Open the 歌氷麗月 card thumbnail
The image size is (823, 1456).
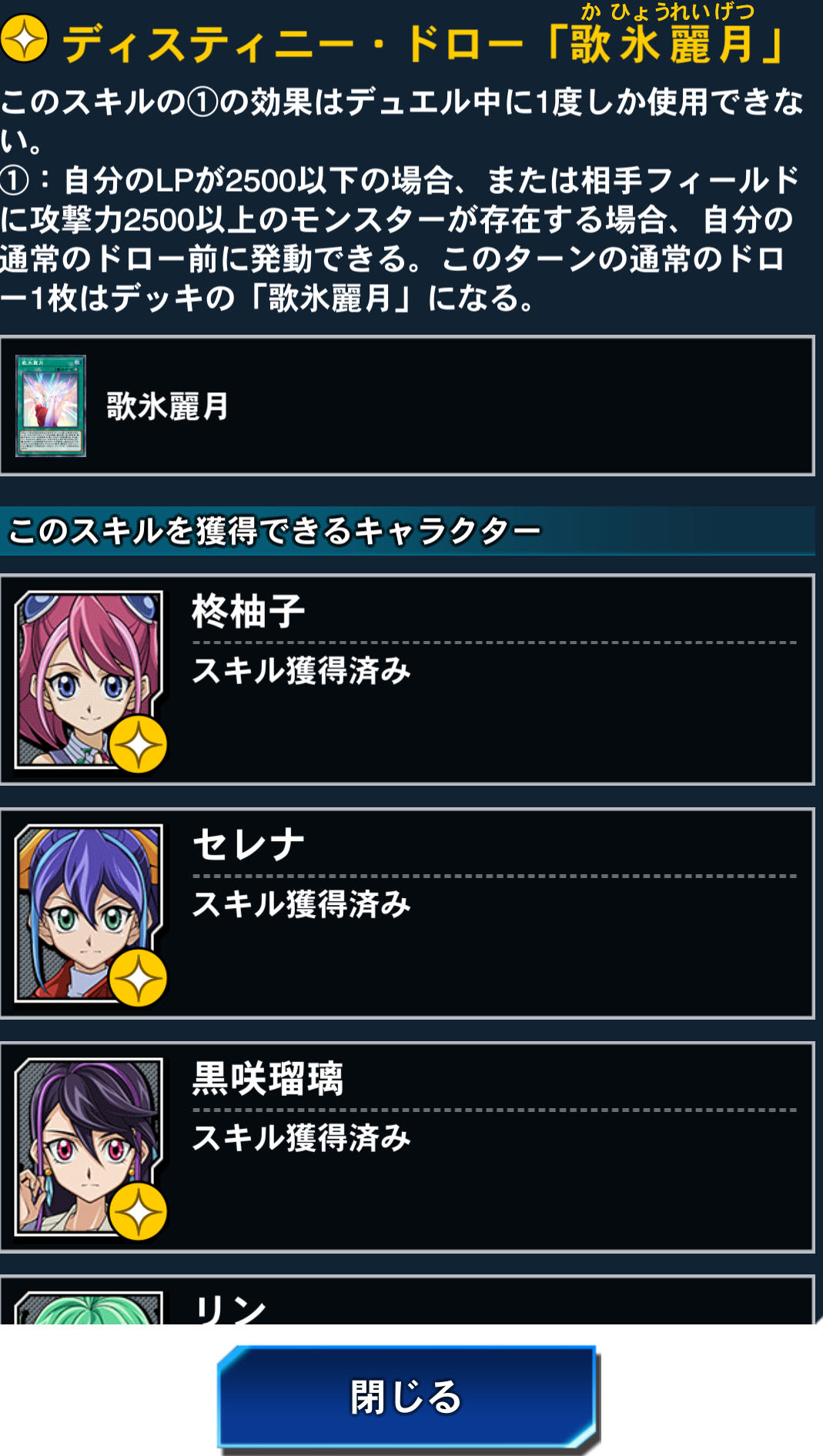tap(51, 406)
